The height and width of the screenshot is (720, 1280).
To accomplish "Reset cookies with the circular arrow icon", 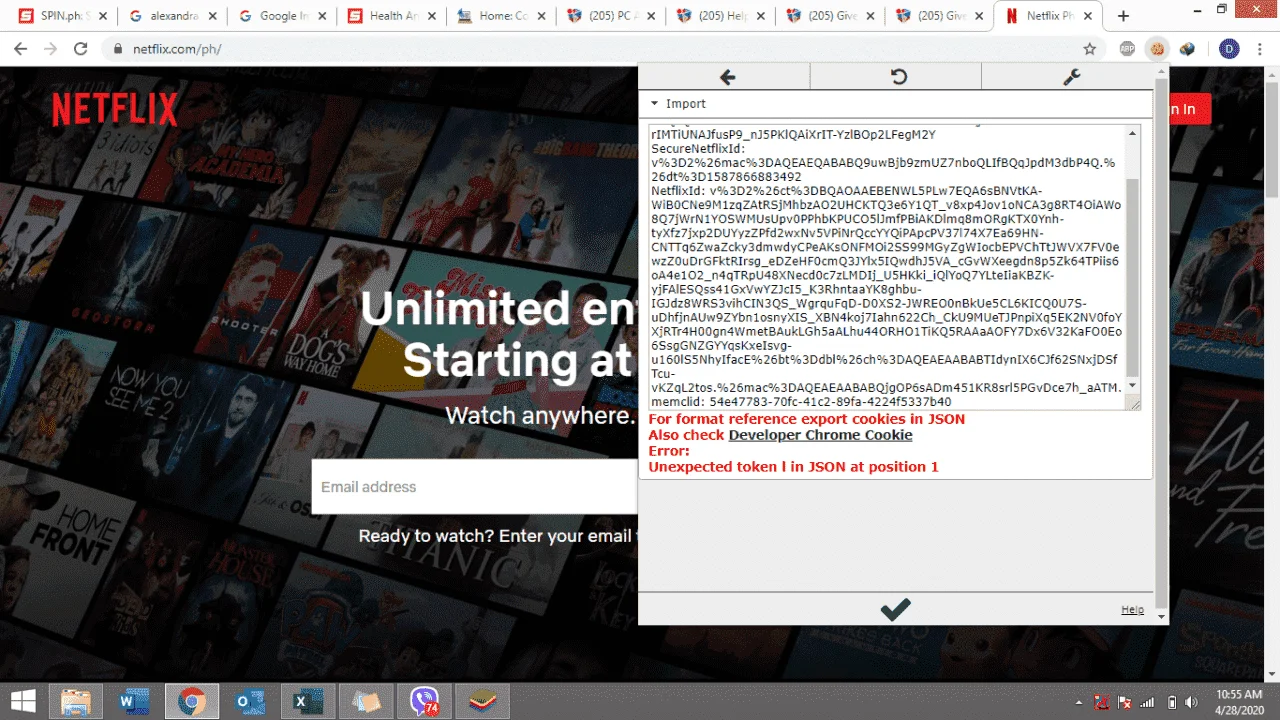I will 898,77.
